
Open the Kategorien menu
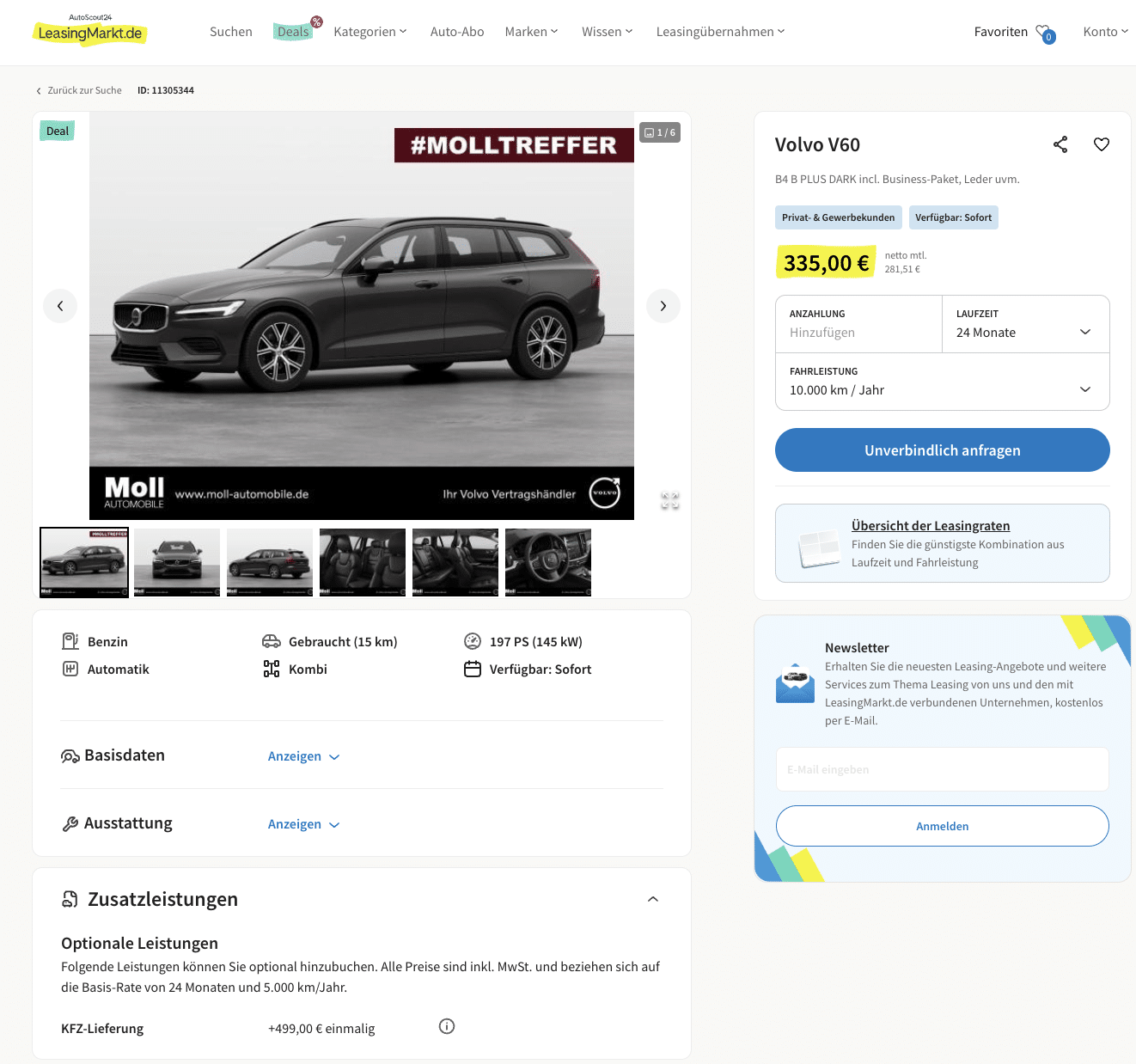tap(370, 32)
